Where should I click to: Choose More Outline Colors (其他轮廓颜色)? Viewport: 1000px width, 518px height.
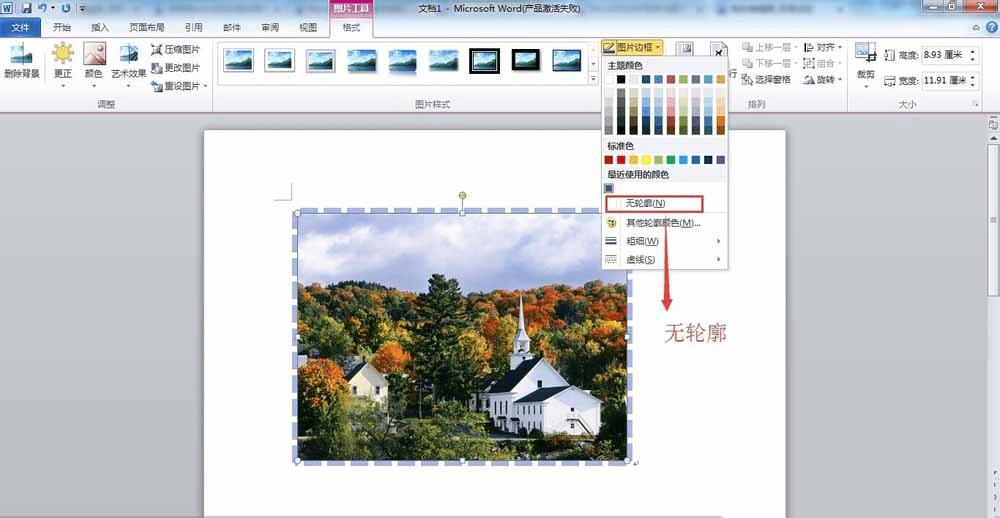click(x=664, y=223)
